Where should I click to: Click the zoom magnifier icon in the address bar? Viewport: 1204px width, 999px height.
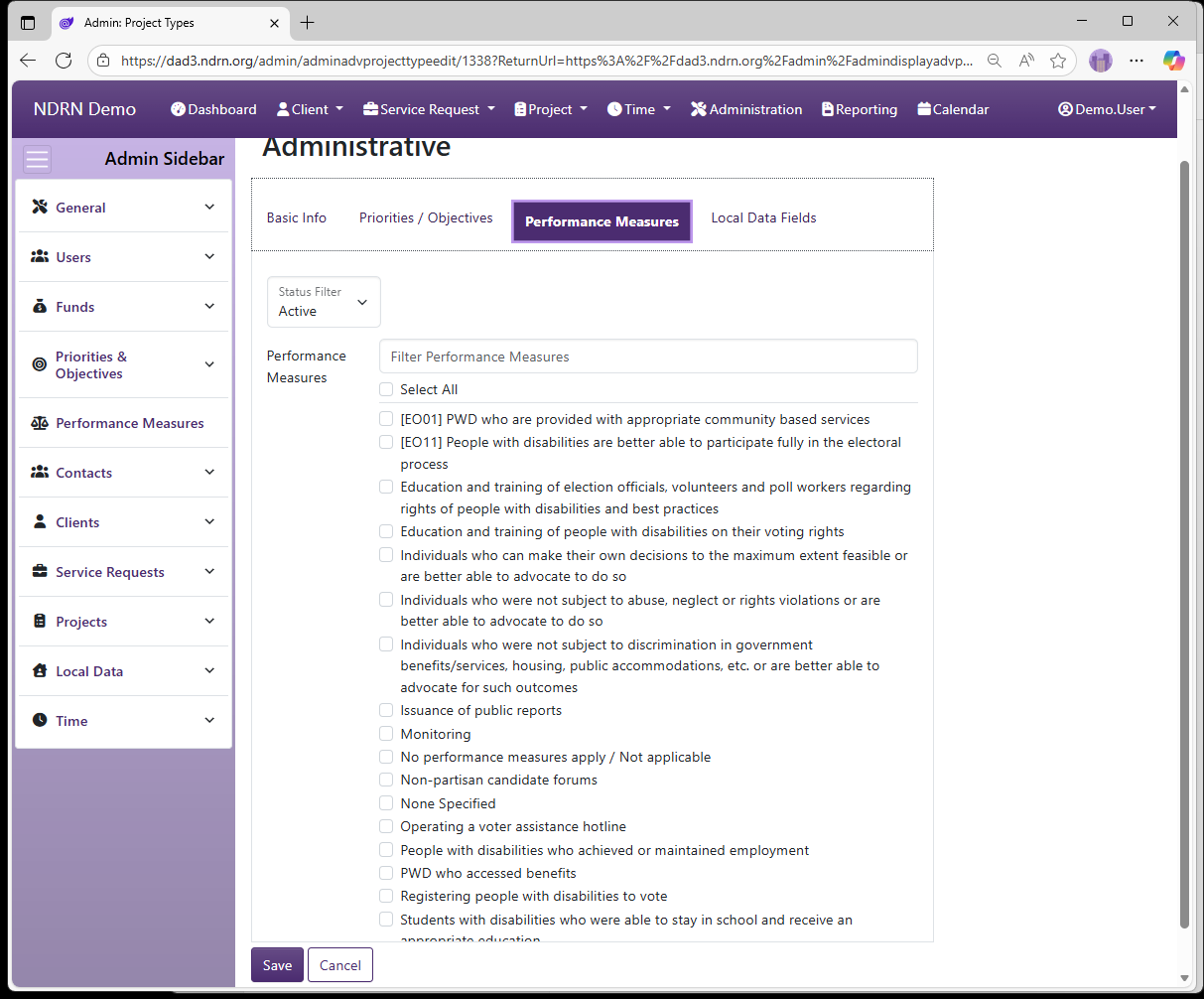[x=994, y=61]
